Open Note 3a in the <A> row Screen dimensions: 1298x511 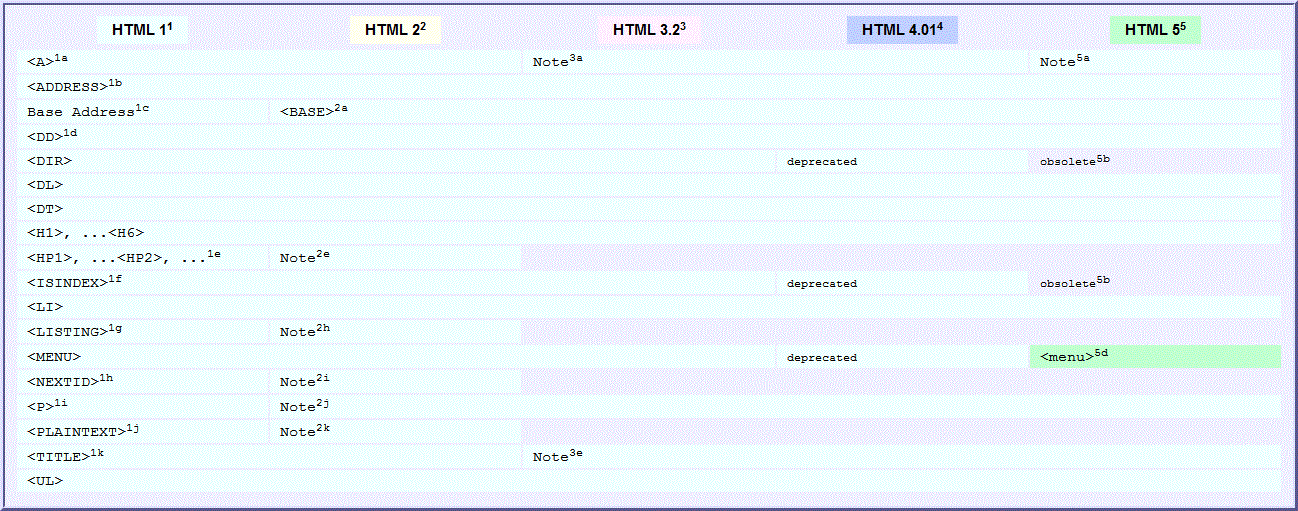click(557, 62)
